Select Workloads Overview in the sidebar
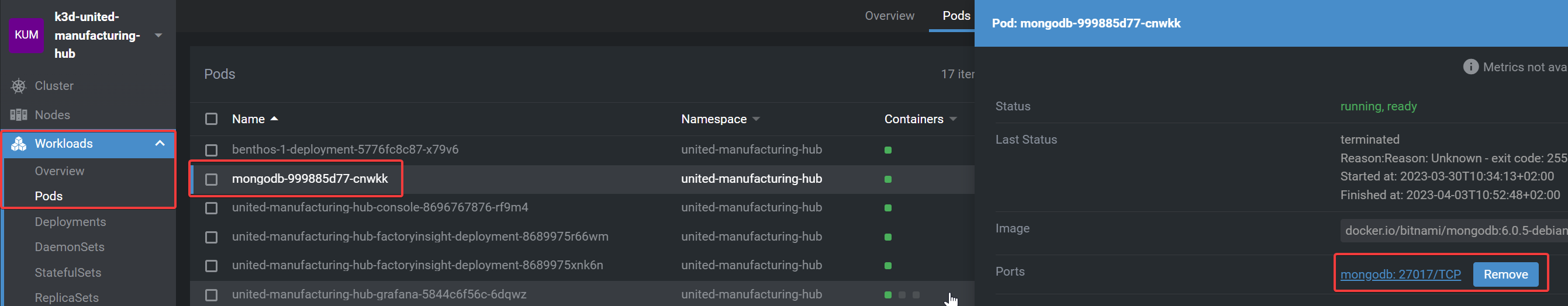The height and width of the screenshot is (306, 1568). tap(60, 171)
